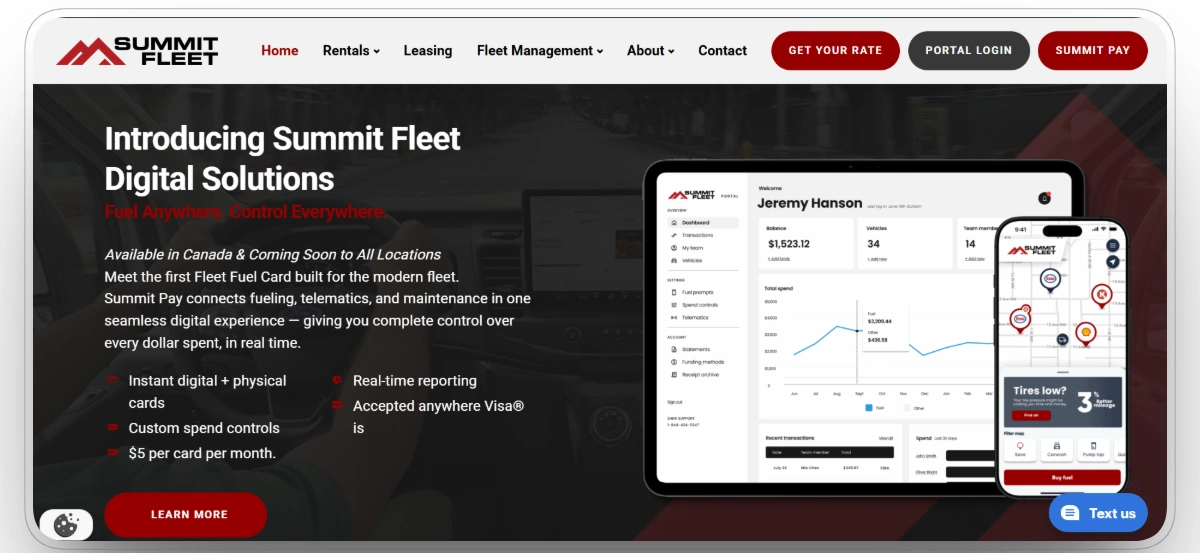Click the red Buy fuel button in phone mockup
1200x553 pixels.
click(x=1062, y=478)
